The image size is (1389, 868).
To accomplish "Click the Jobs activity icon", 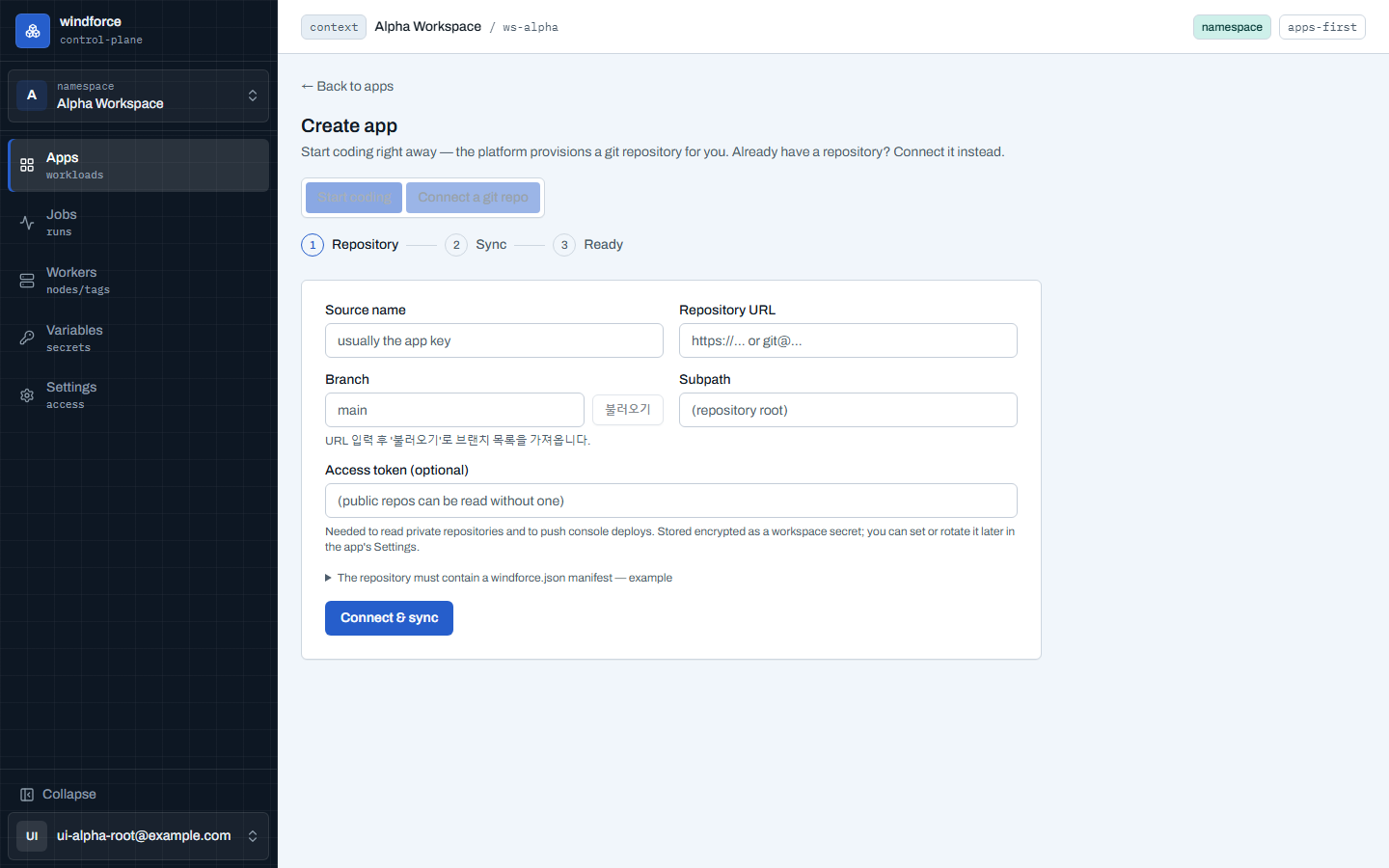I will tap(27, 223).
